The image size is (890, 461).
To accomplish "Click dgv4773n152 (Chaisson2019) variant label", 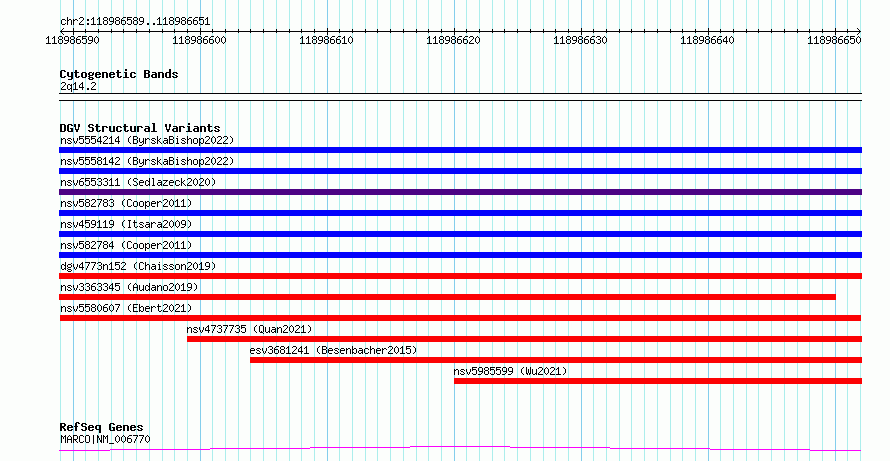I will pyautogui.click(x=138, y=266).
